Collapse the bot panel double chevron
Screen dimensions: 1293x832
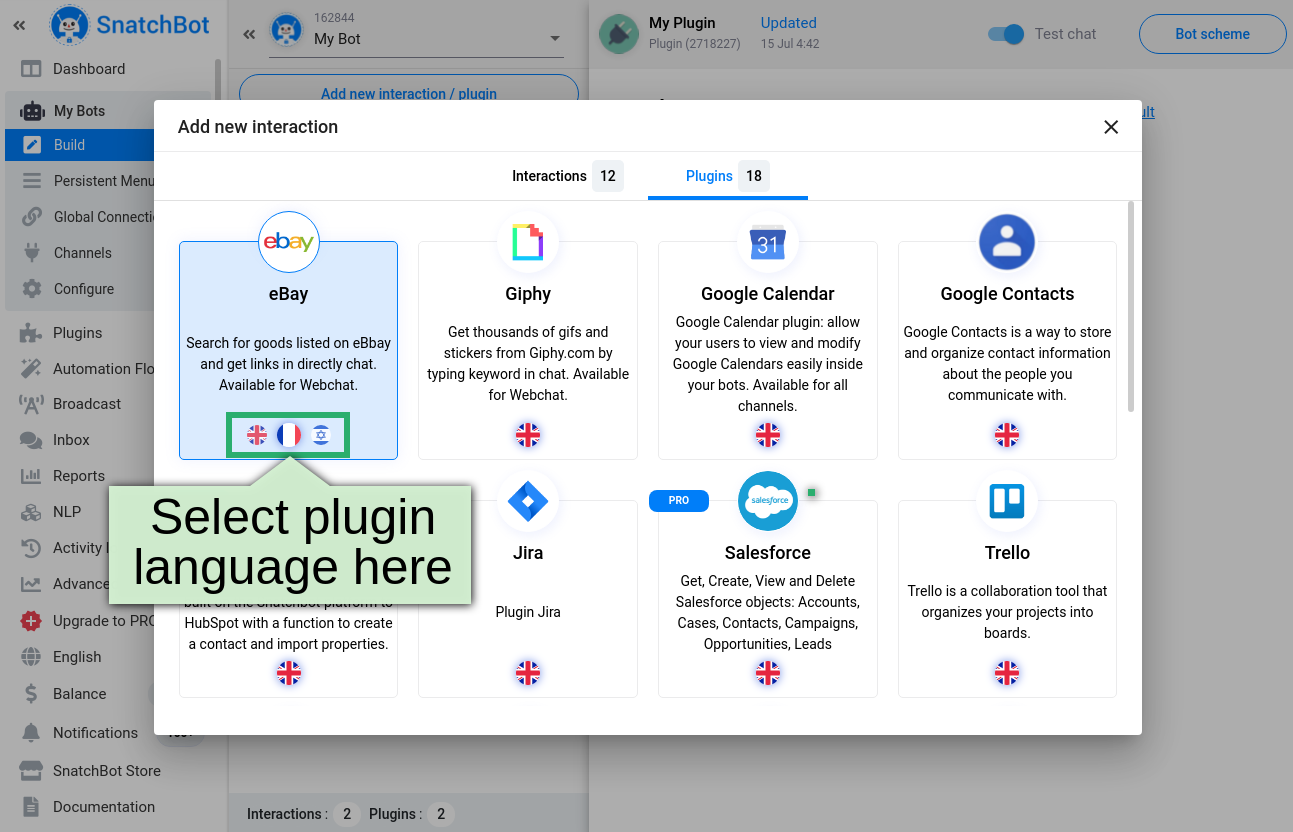pyautogui.click(x=249, y=34)
